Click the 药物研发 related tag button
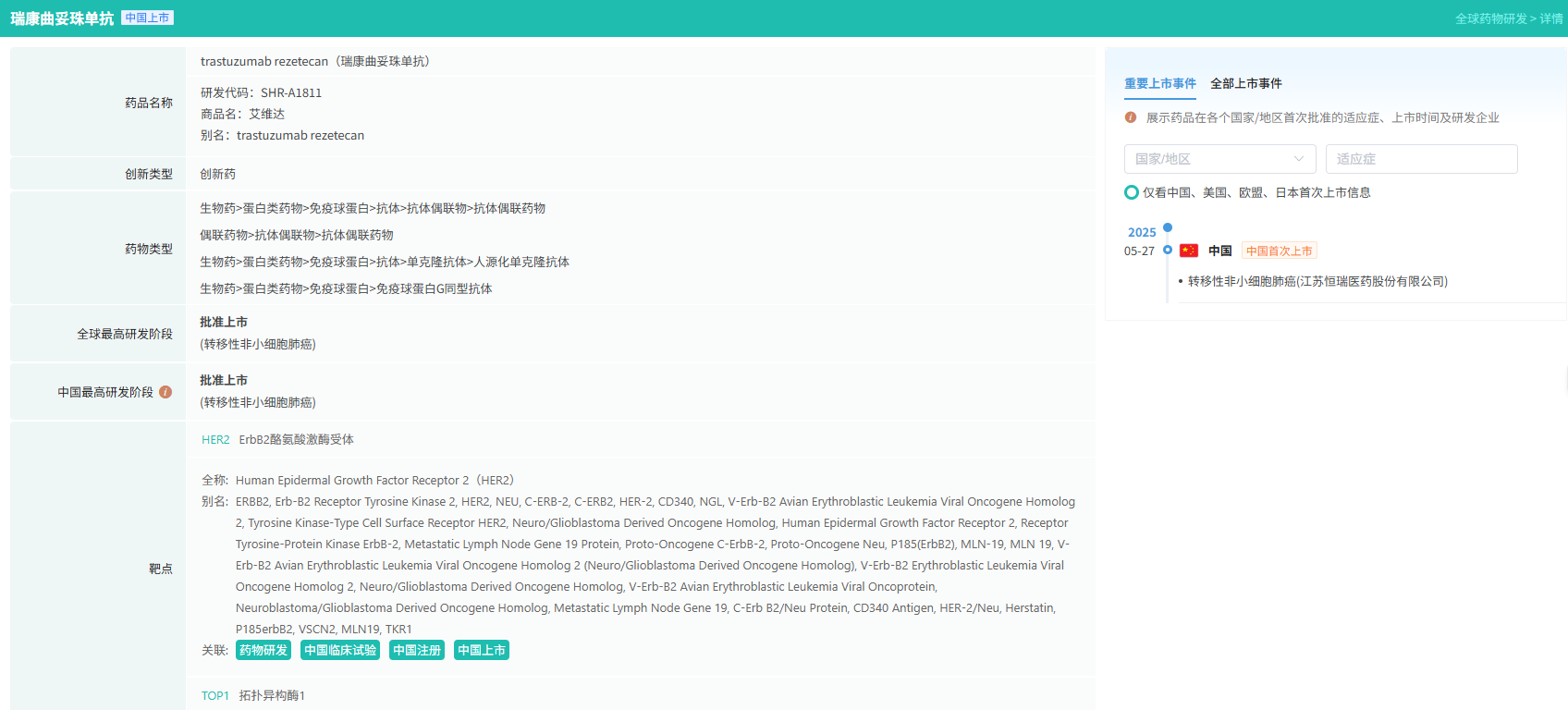1568x710 pixels. (263, 650)
